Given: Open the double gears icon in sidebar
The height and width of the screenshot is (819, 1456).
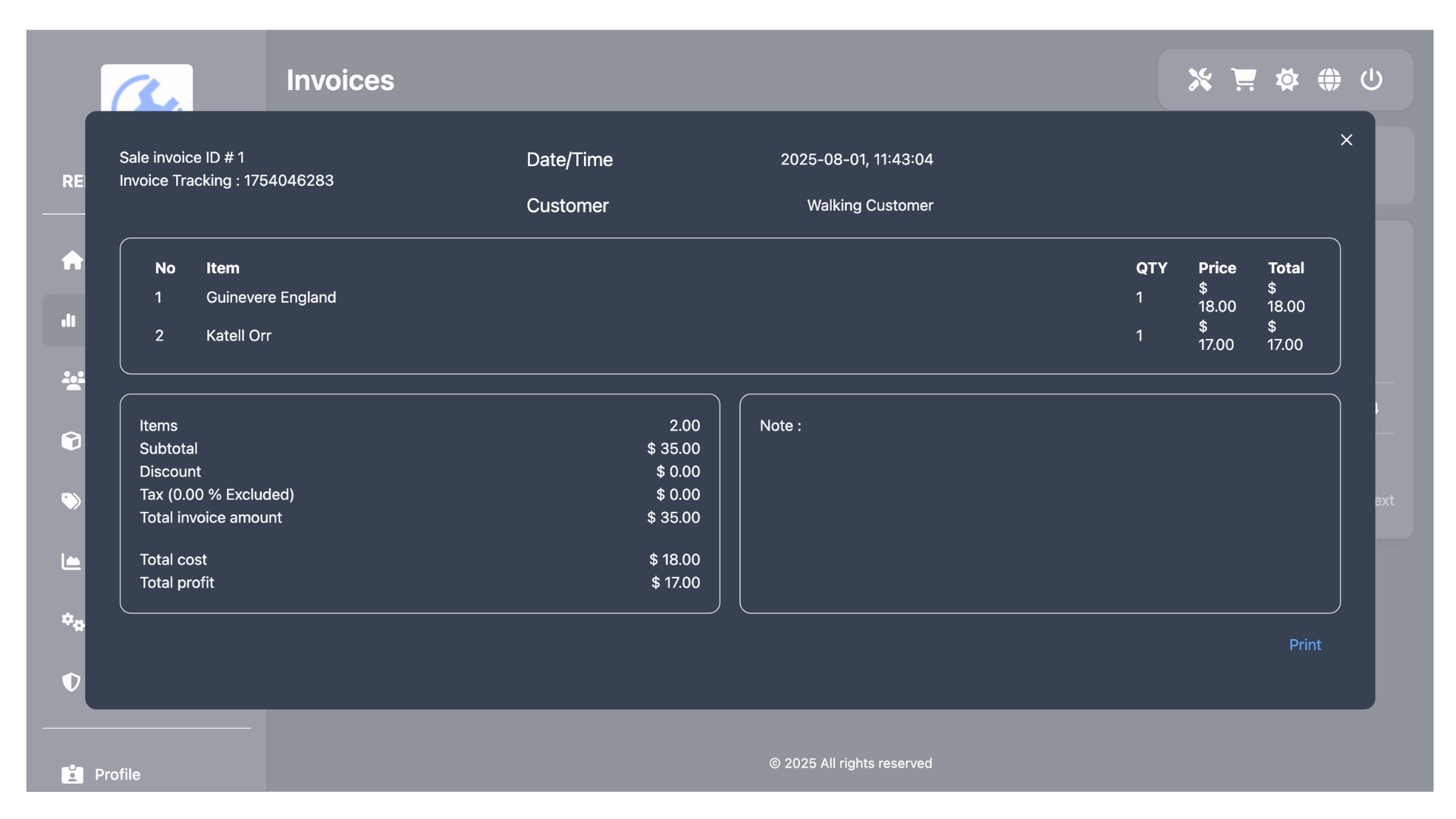Looking at the screenshot, I should [x=73, y=622].
